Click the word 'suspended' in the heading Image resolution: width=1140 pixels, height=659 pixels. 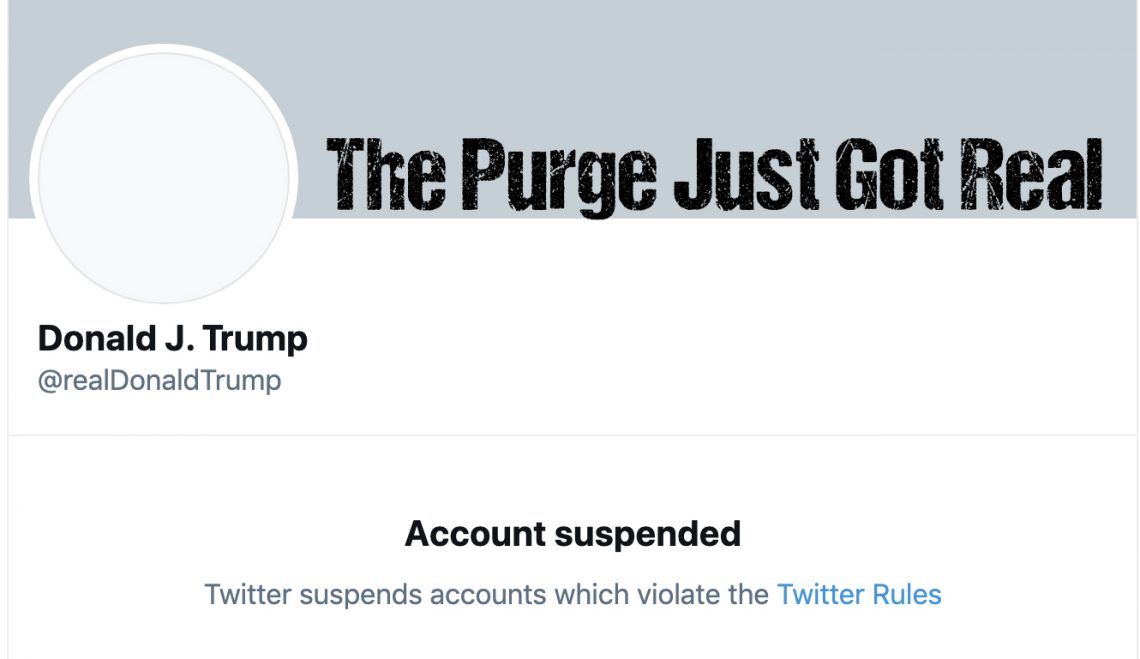(x=648, y=534)
